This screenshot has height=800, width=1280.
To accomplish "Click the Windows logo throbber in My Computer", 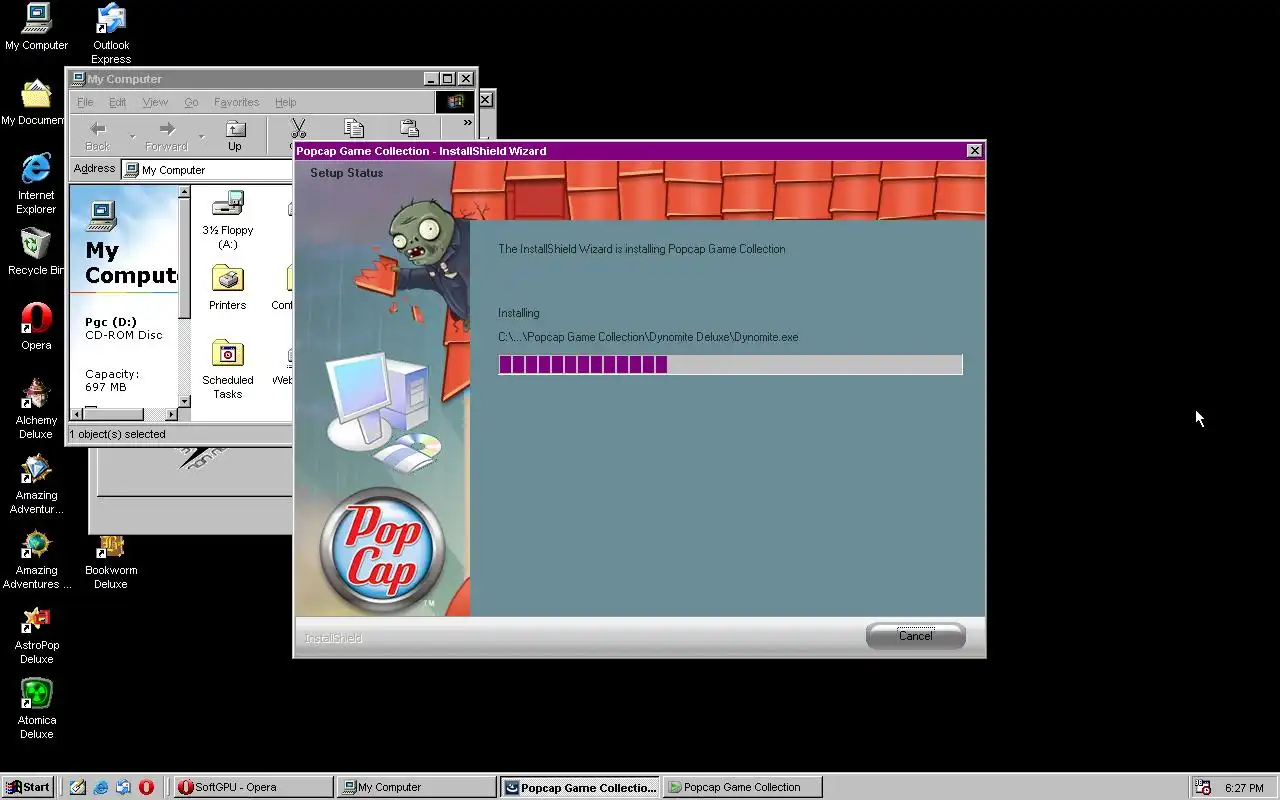I will (x=454, y=102).
